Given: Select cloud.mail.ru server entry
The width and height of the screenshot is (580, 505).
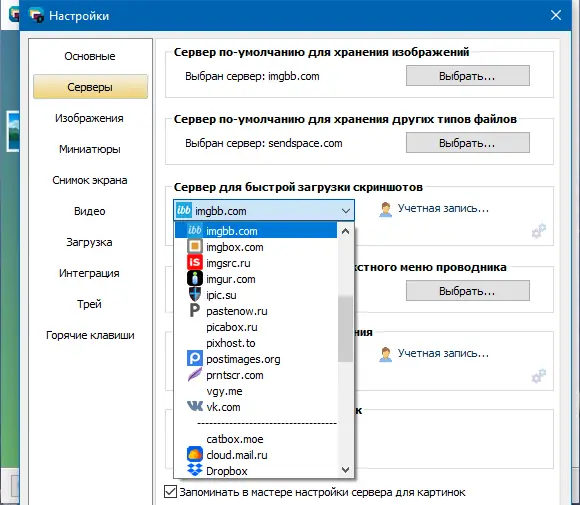Looking at the screenshot, I should pyautogui.click(x=256, y=455).
